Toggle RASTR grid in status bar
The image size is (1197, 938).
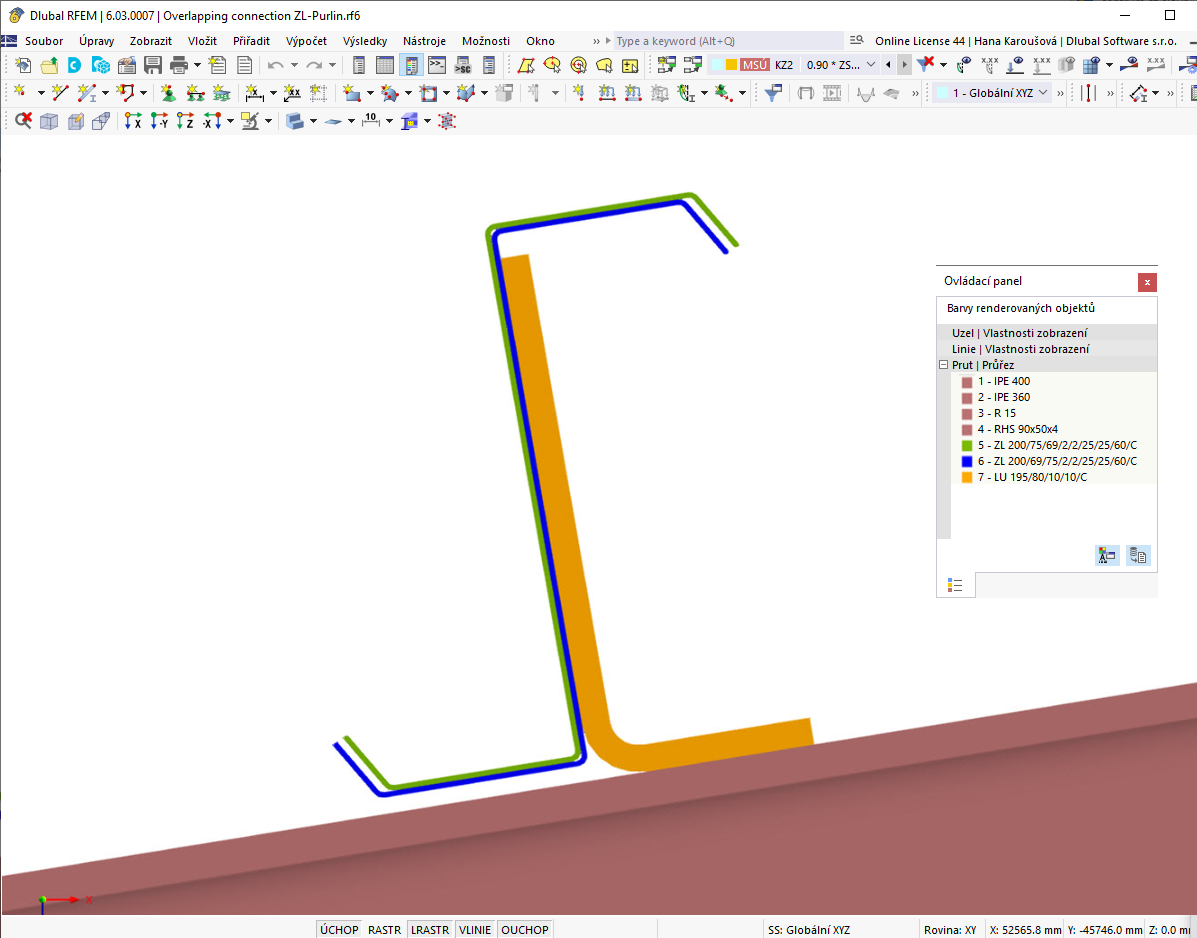[384, 930]
